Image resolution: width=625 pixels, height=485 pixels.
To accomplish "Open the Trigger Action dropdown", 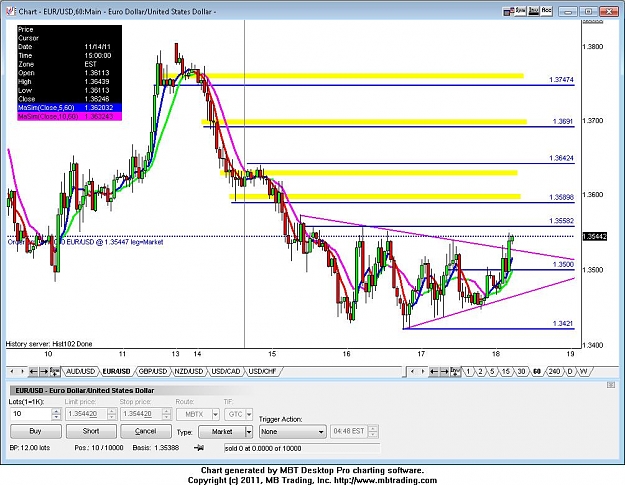I will click(292, 432).
